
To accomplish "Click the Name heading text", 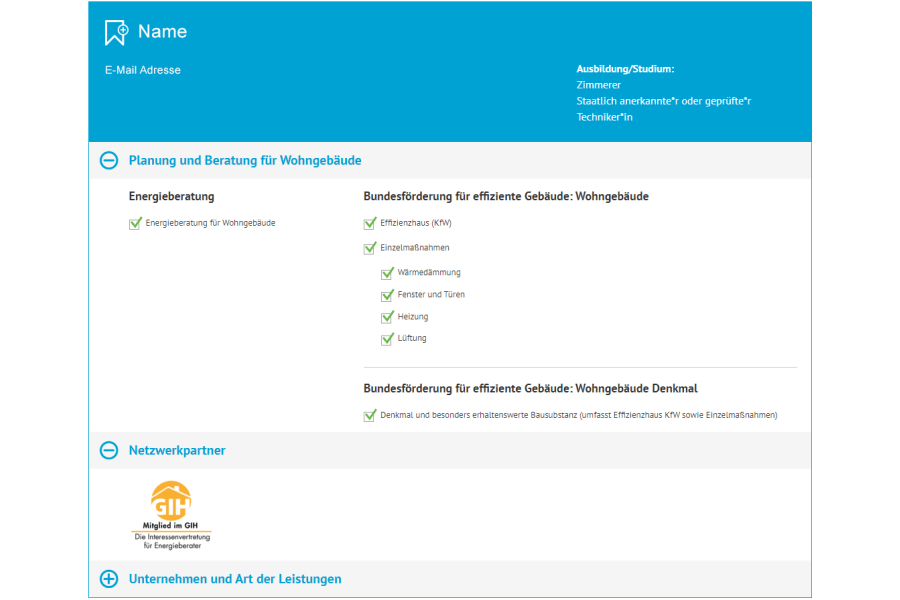I will tap(162, 32).
